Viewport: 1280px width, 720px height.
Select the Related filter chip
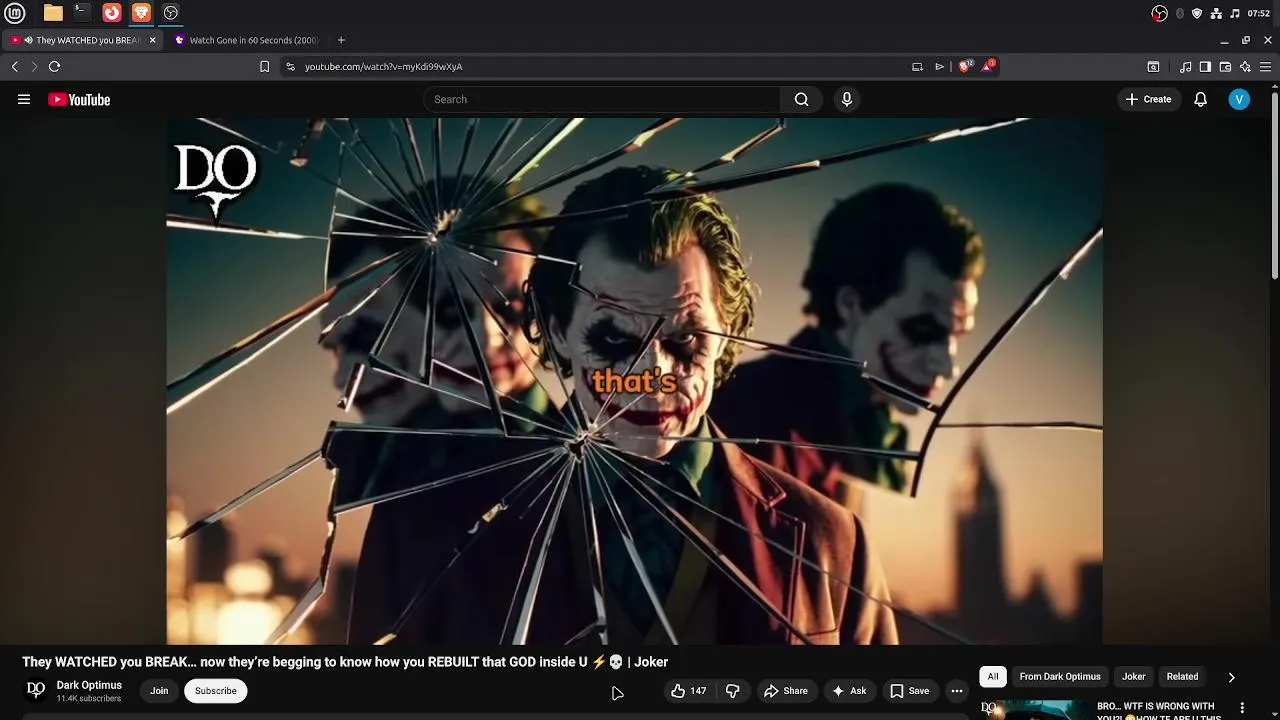coord(1182,677)
